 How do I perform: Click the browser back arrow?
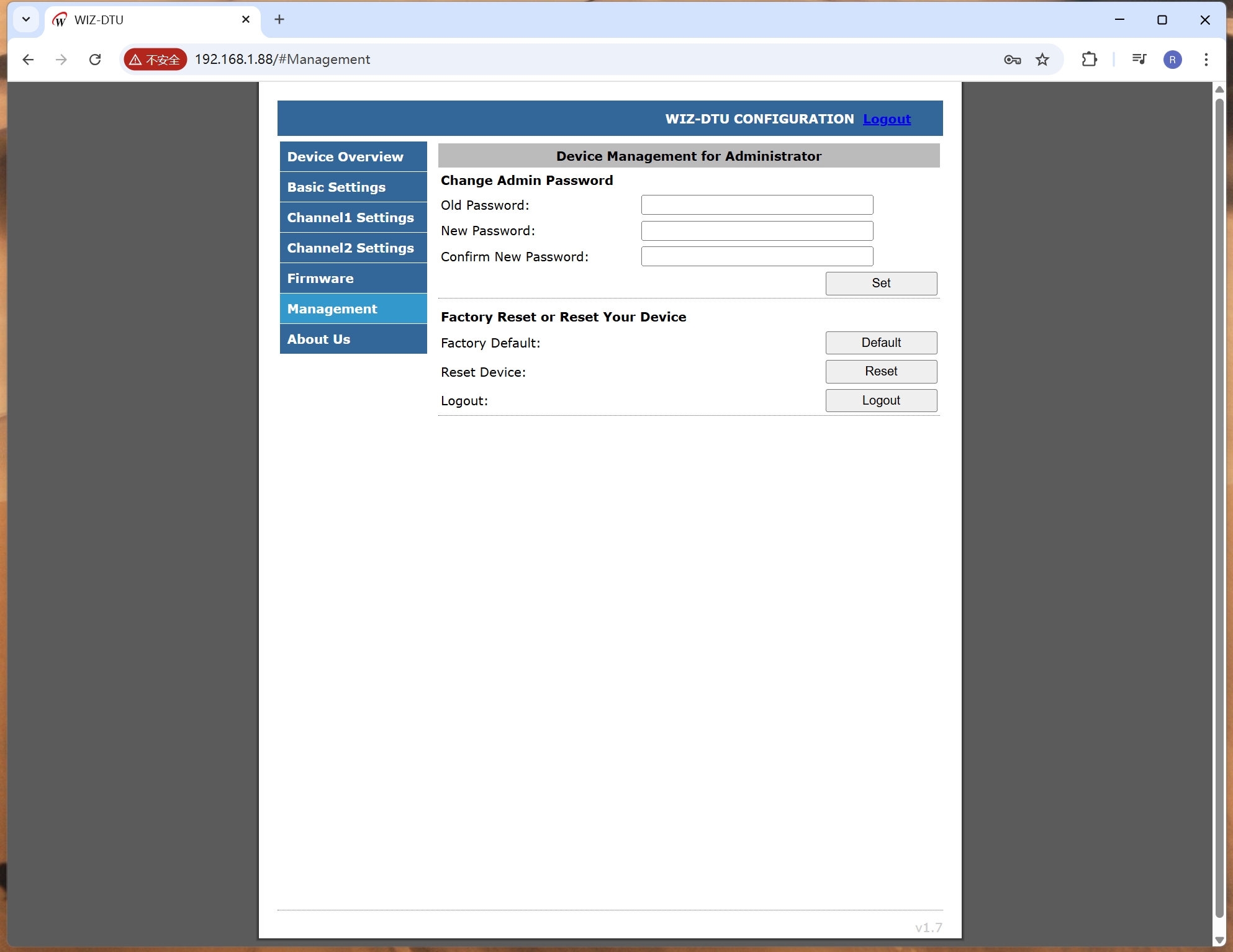[28, 60]
